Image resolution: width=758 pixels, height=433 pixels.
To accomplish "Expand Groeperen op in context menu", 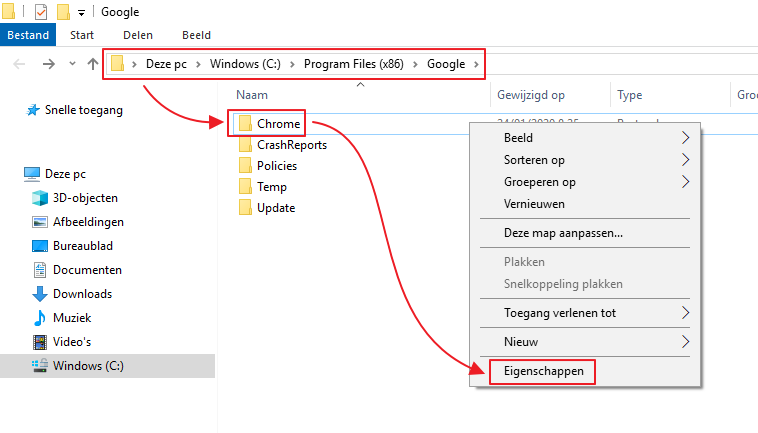I will pyautogui.click(x=585, y=182).
